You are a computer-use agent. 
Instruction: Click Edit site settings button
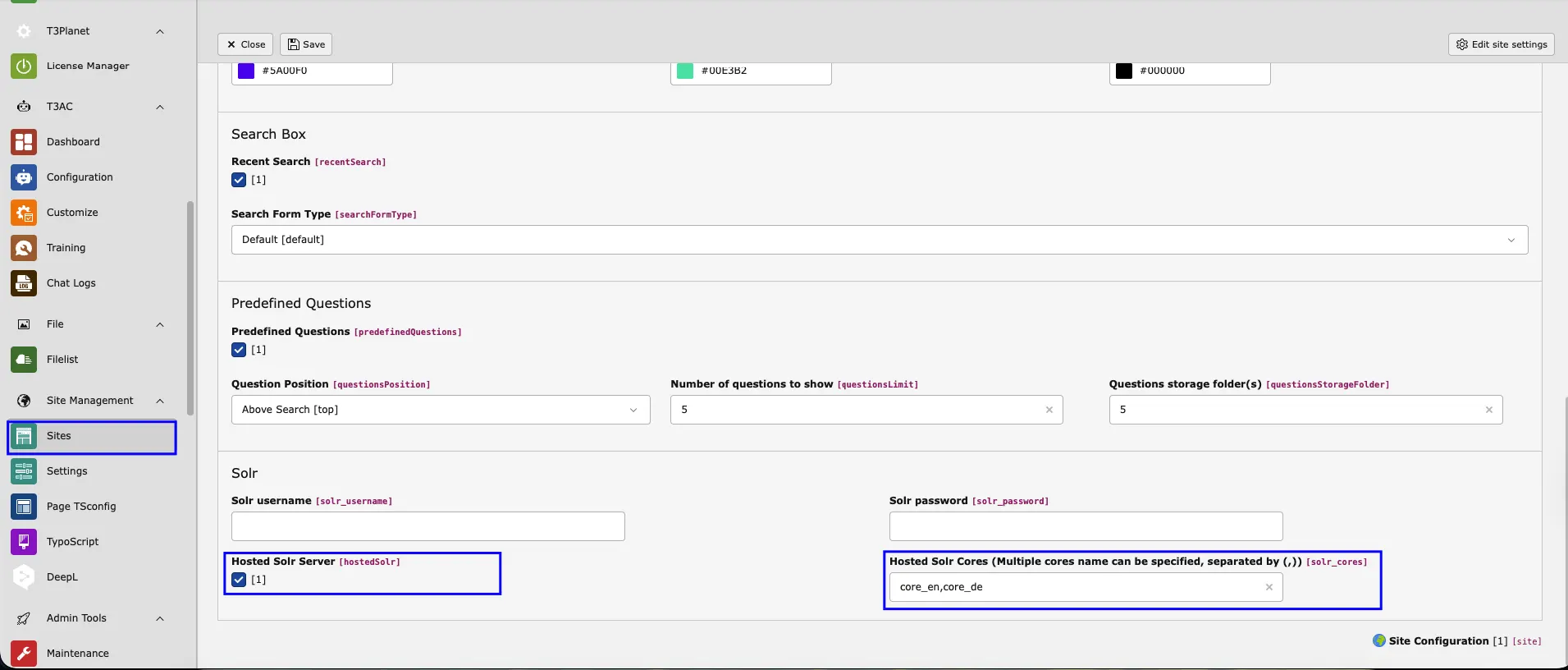coord(1502,44)
